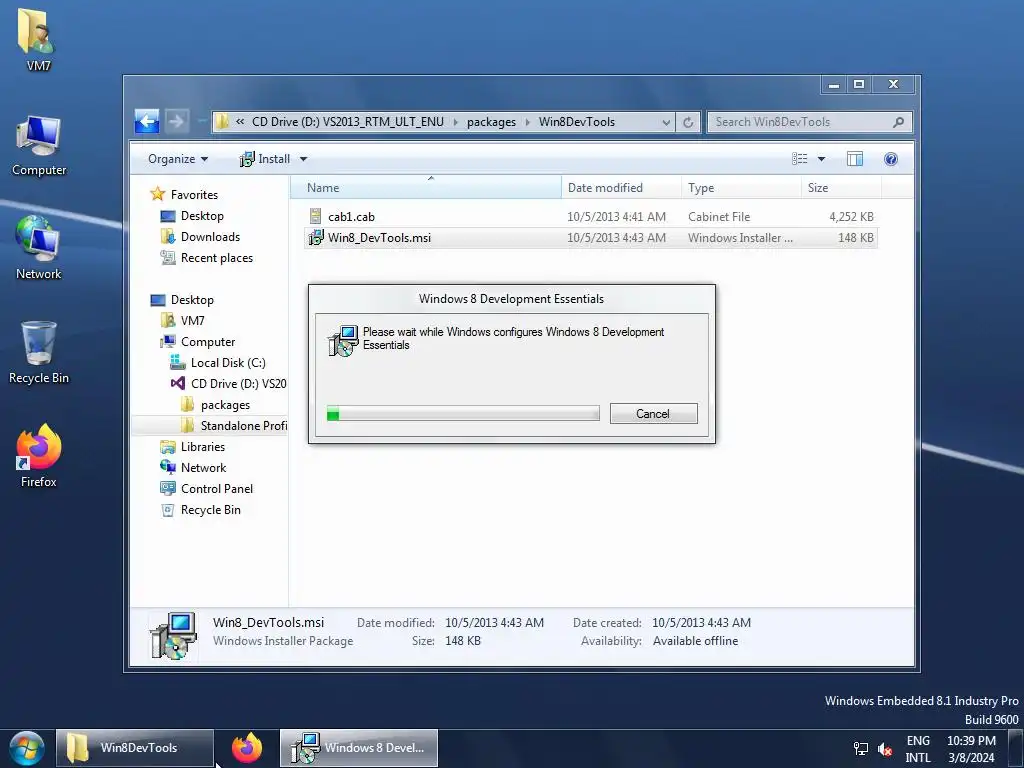Open the view options dropdown arrow
Viewport: 1024px width, 768px height.
(x=822, y=159)
